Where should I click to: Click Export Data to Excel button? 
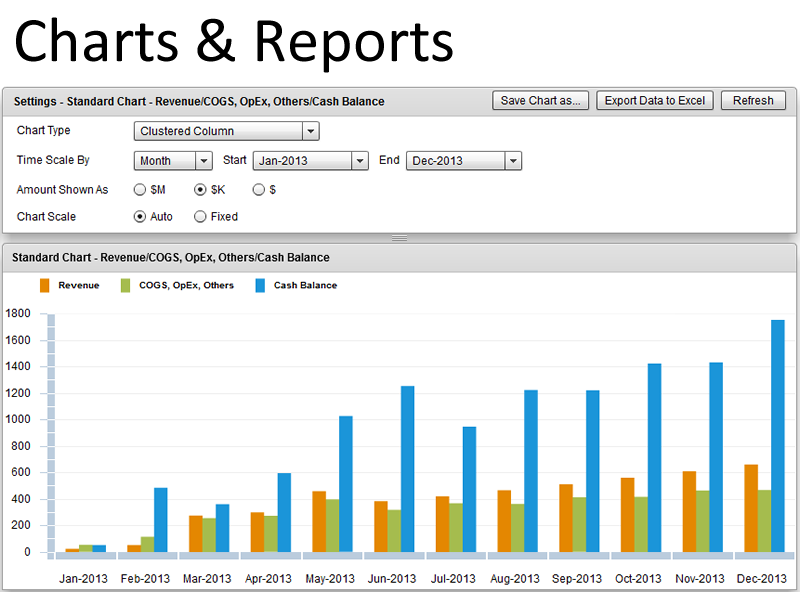pyautogui.click(x=655, y=101)
